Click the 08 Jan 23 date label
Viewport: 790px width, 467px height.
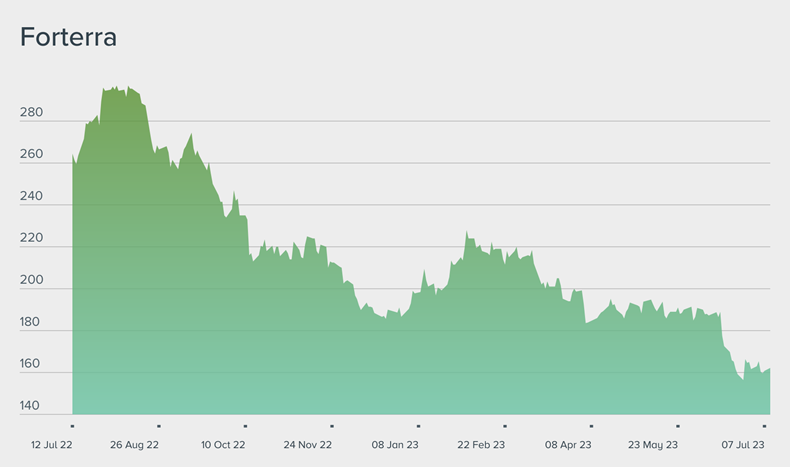coord(395,444)
